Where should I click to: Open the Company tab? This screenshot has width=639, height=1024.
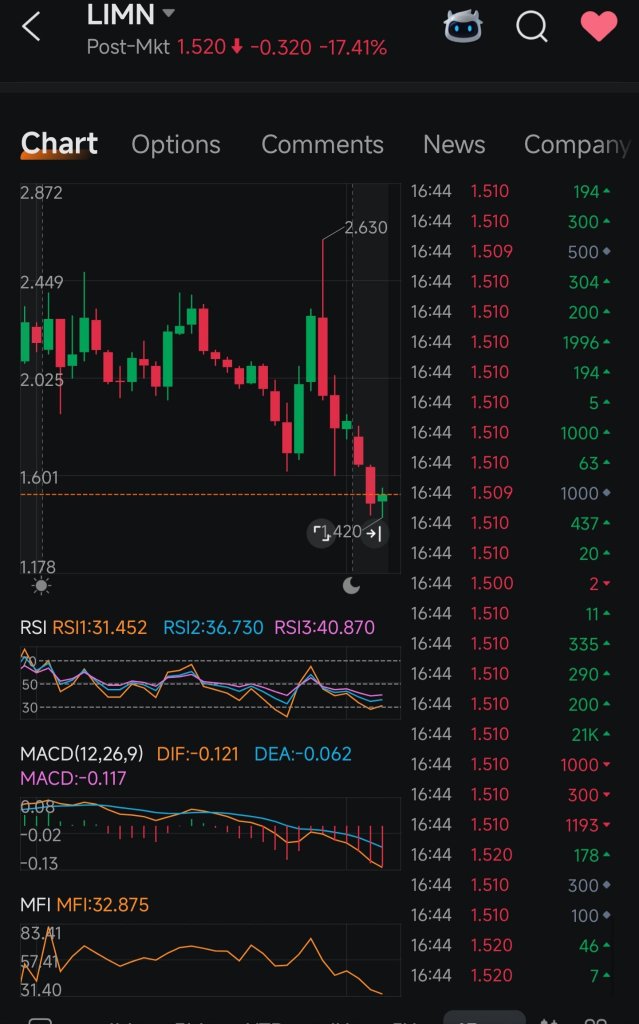pyautogui.click(x=577, y=145)
